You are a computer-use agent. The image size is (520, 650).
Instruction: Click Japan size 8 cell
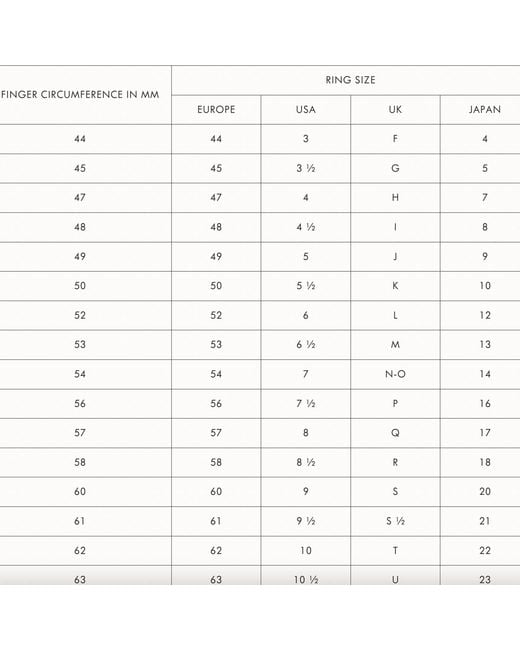tap(485, 227)
